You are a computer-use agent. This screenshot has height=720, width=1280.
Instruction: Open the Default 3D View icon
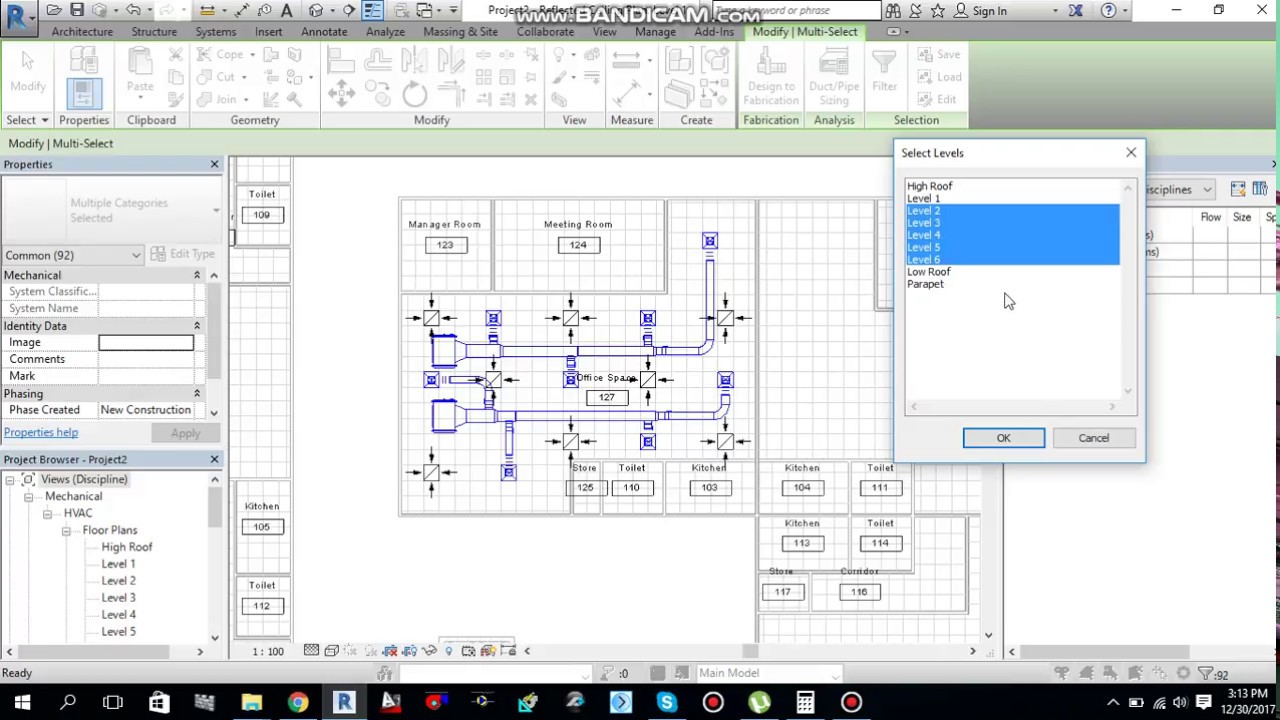[316, 11]
